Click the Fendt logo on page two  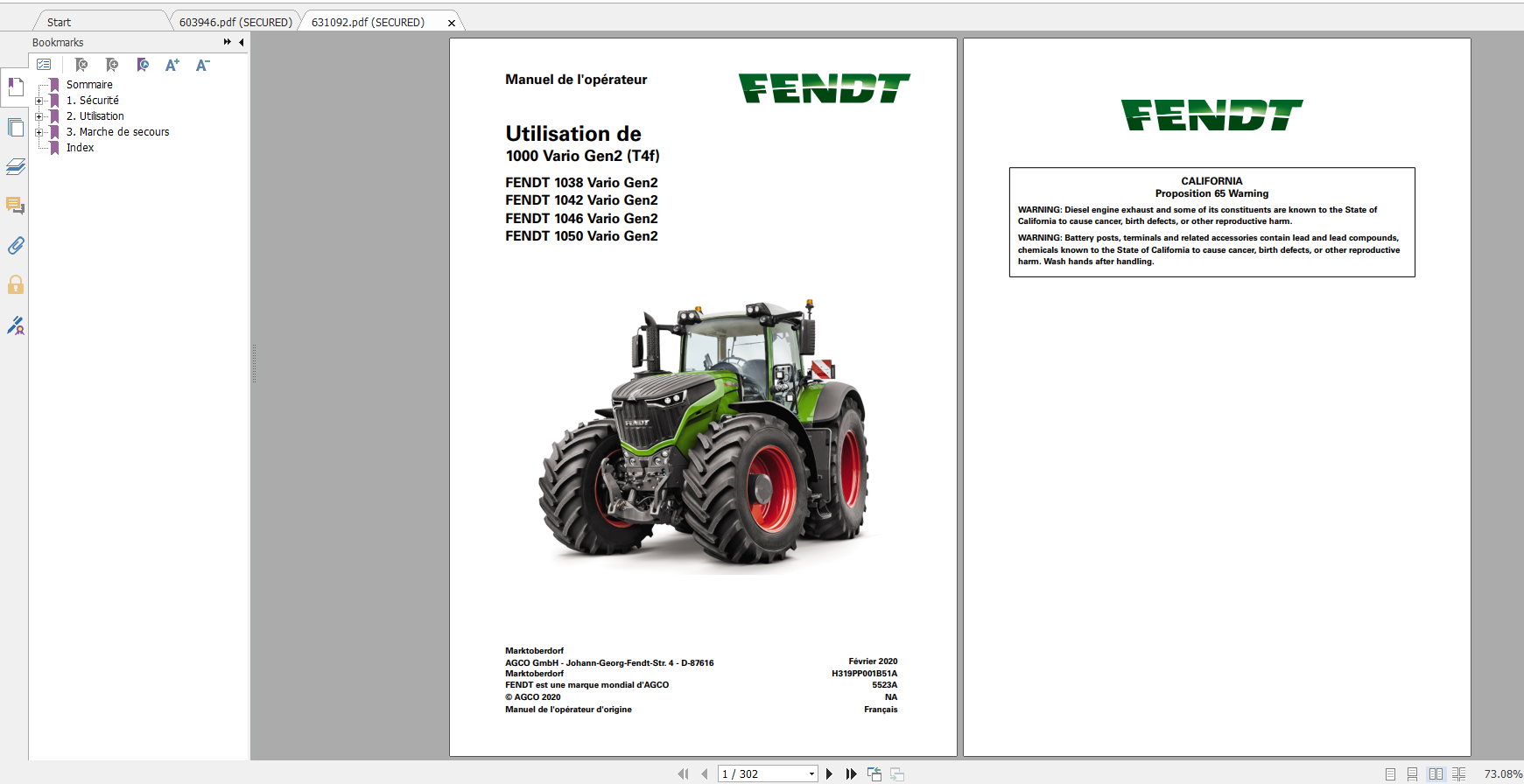(x=1211, y=115)
